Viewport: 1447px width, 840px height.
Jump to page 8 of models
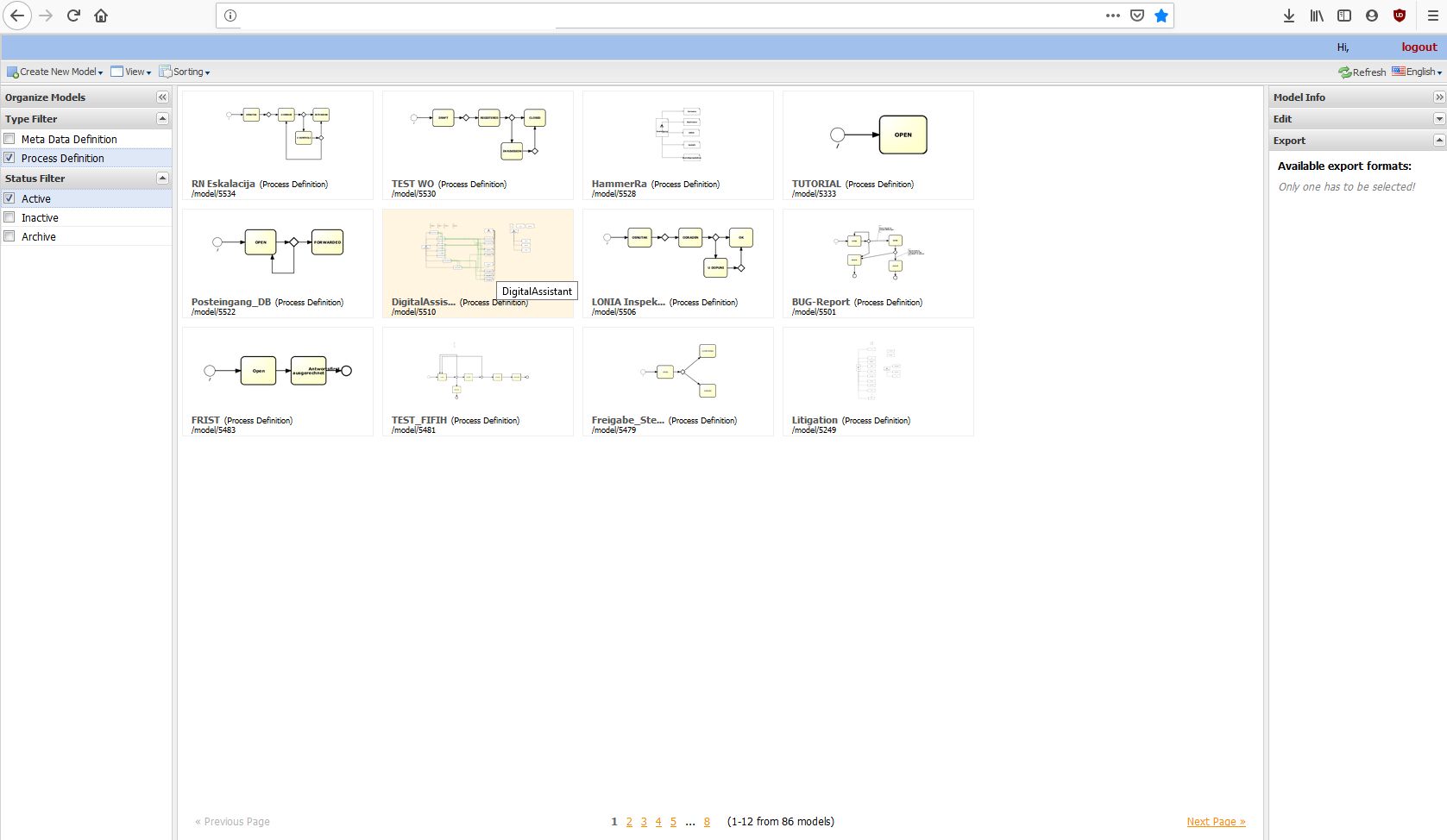click(x=707, y=822)
